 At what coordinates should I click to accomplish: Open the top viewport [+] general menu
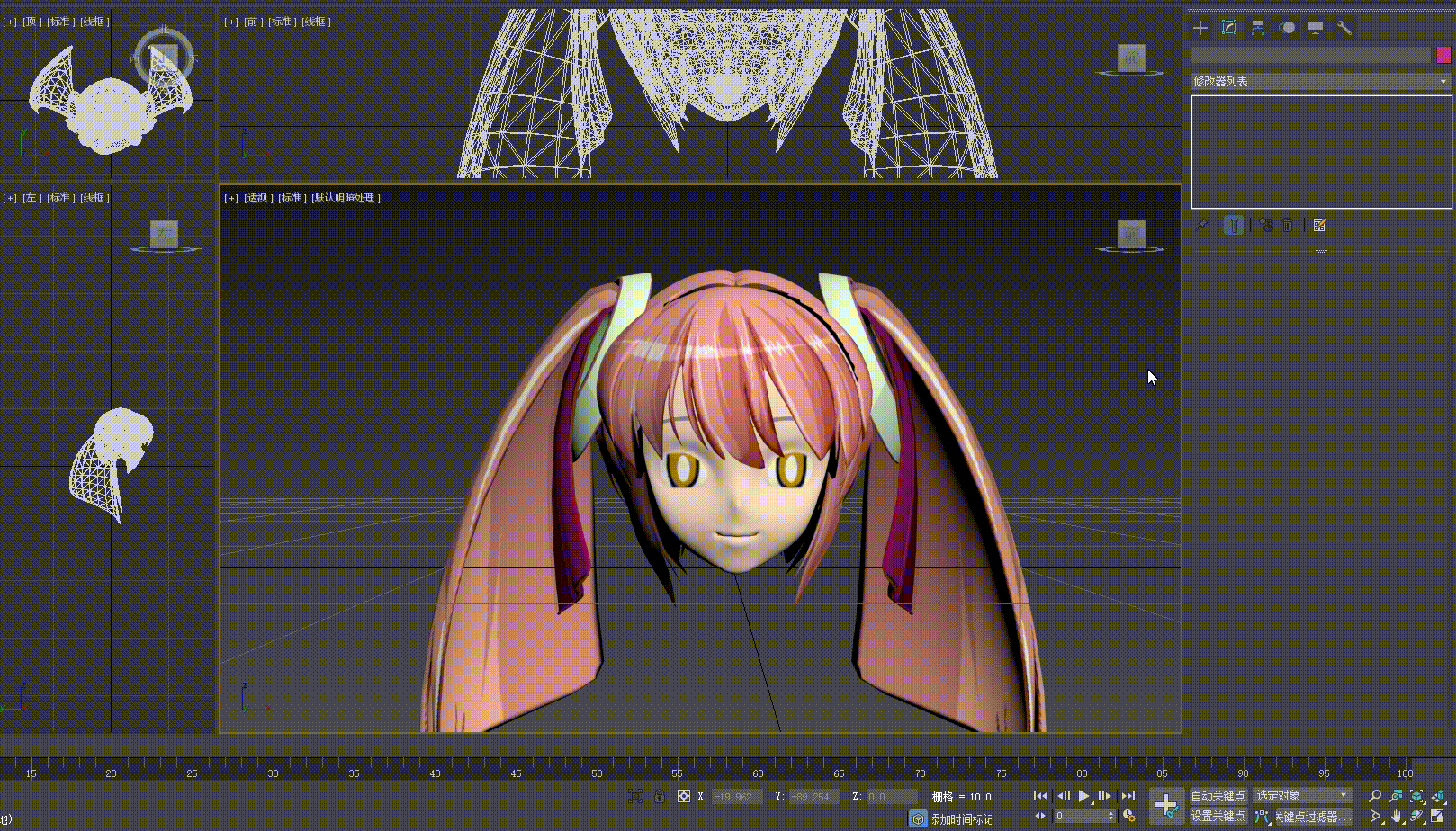10,22
